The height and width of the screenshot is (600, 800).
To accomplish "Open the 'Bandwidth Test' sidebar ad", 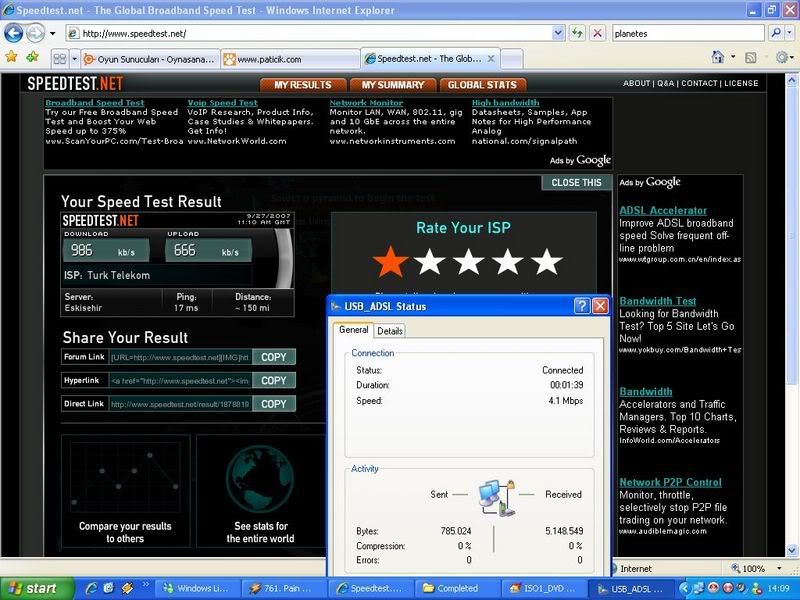I will (x=658, y=302).
